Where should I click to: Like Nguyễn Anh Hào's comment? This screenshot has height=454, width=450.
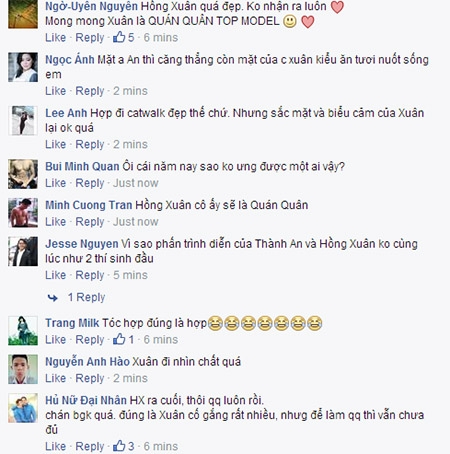click(56, 378)
